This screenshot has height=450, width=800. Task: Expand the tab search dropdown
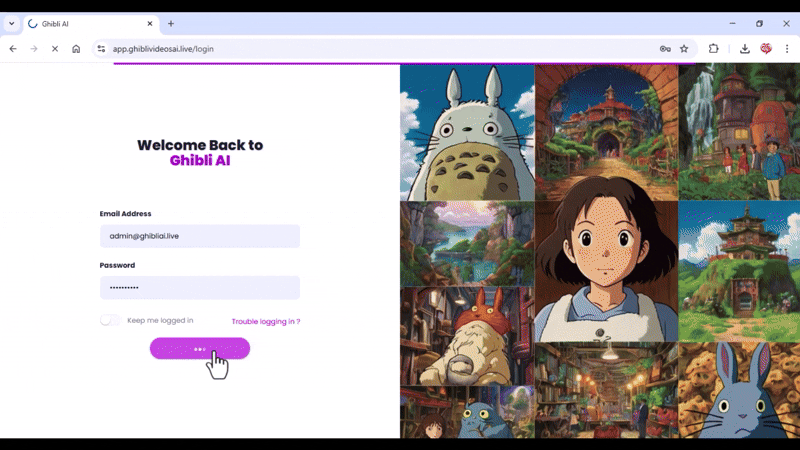pyautogui.click(x=11, y=23)
